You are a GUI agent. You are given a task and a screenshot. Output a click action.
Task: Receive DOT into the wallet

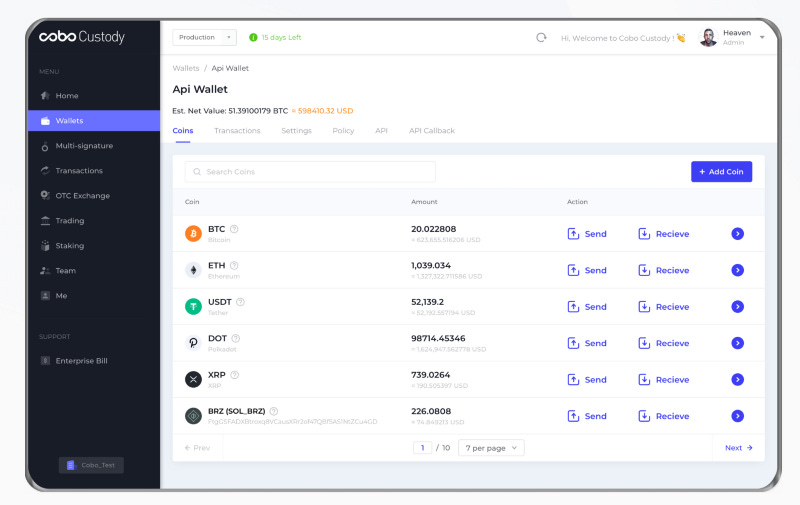pyautogui.click(x=664, y=343)
